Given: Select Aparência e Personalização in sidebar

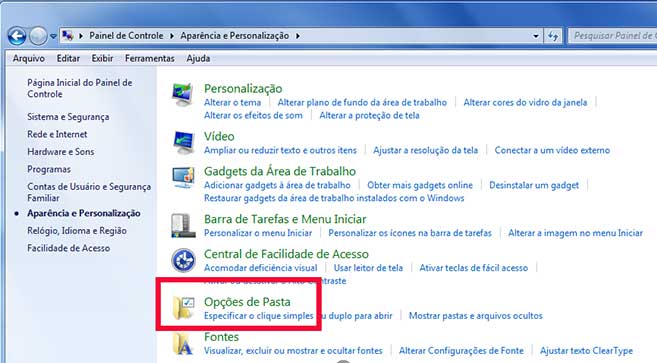Looking at the screenshot, I should point(83,213).
